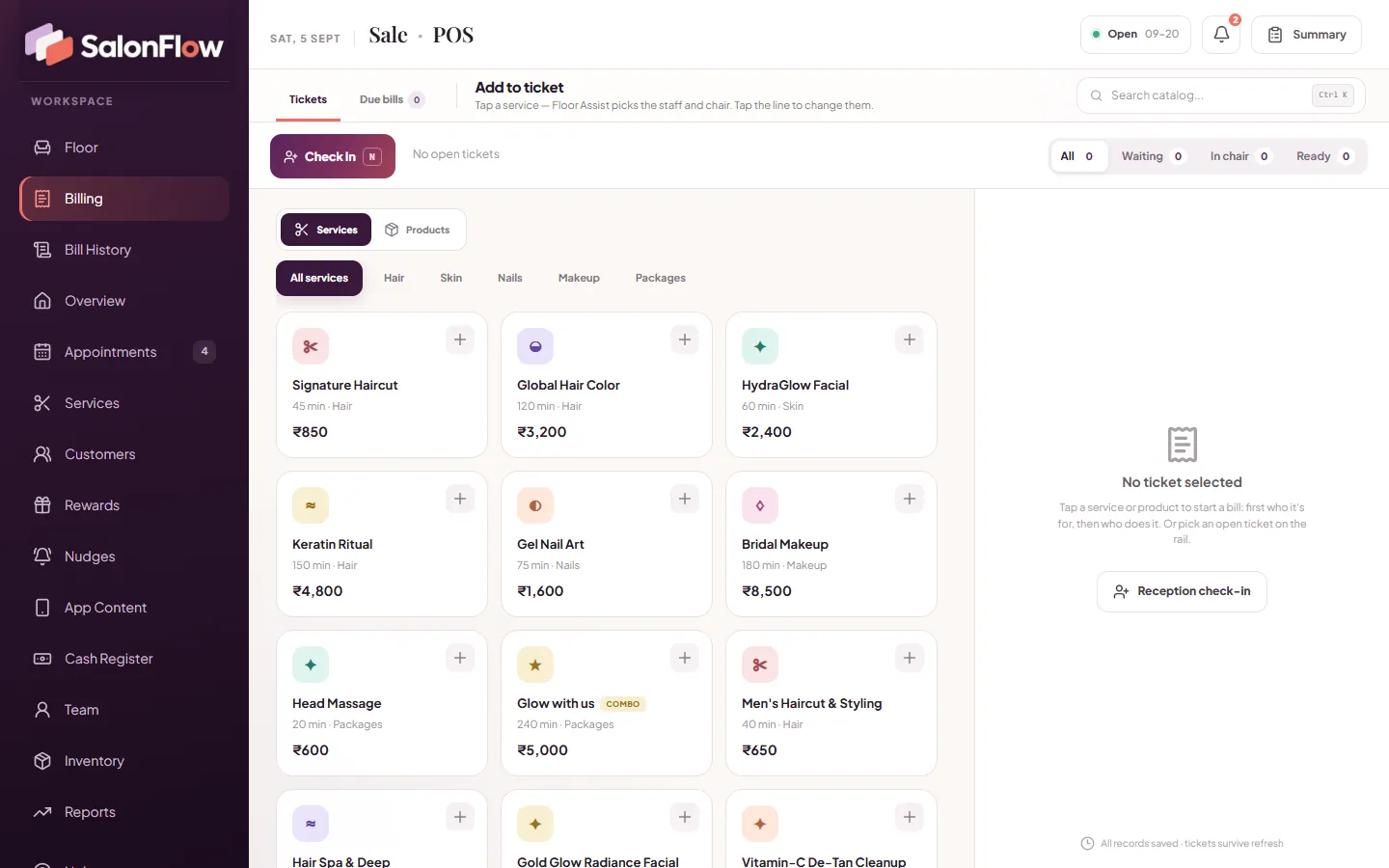Viewport: 1389px width, 868px height.
Task: Click the Open 09–20 status pill
Action: click(x=1135, y=35)
